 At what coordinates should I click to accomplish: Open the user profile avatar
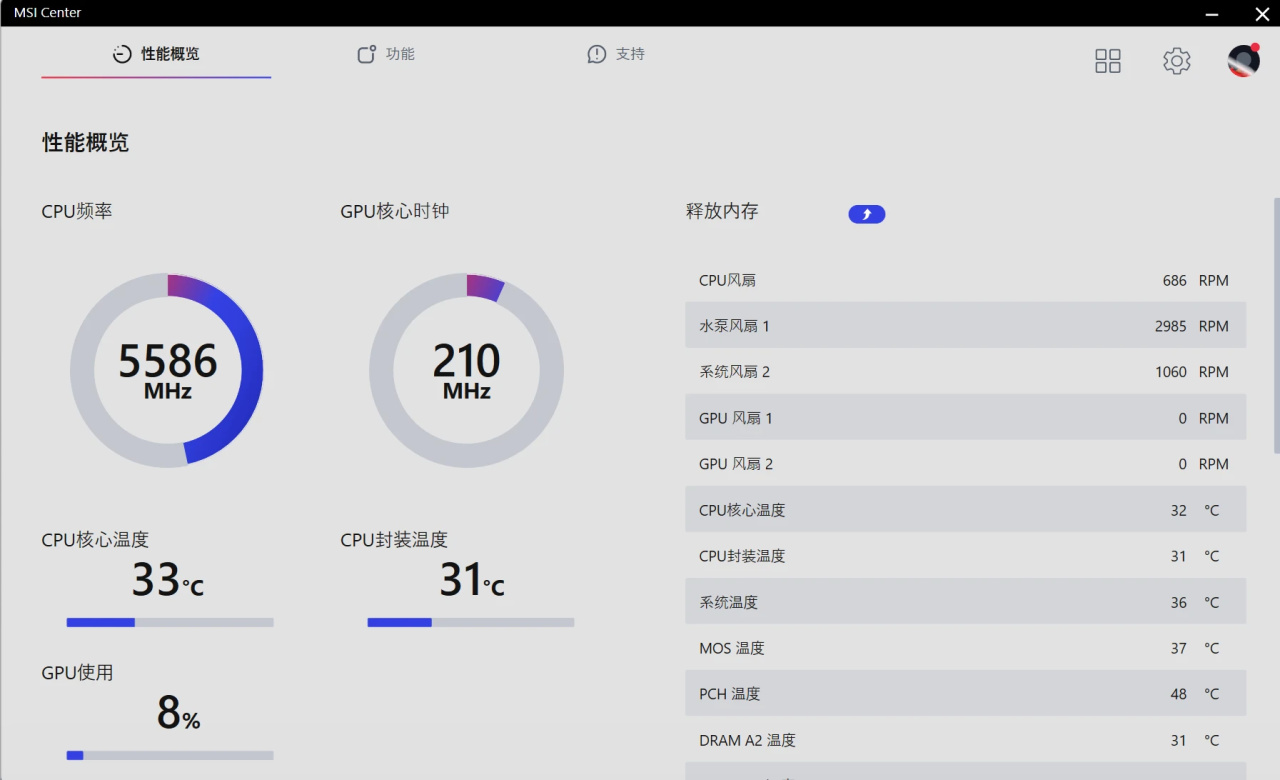(1244, 60)
